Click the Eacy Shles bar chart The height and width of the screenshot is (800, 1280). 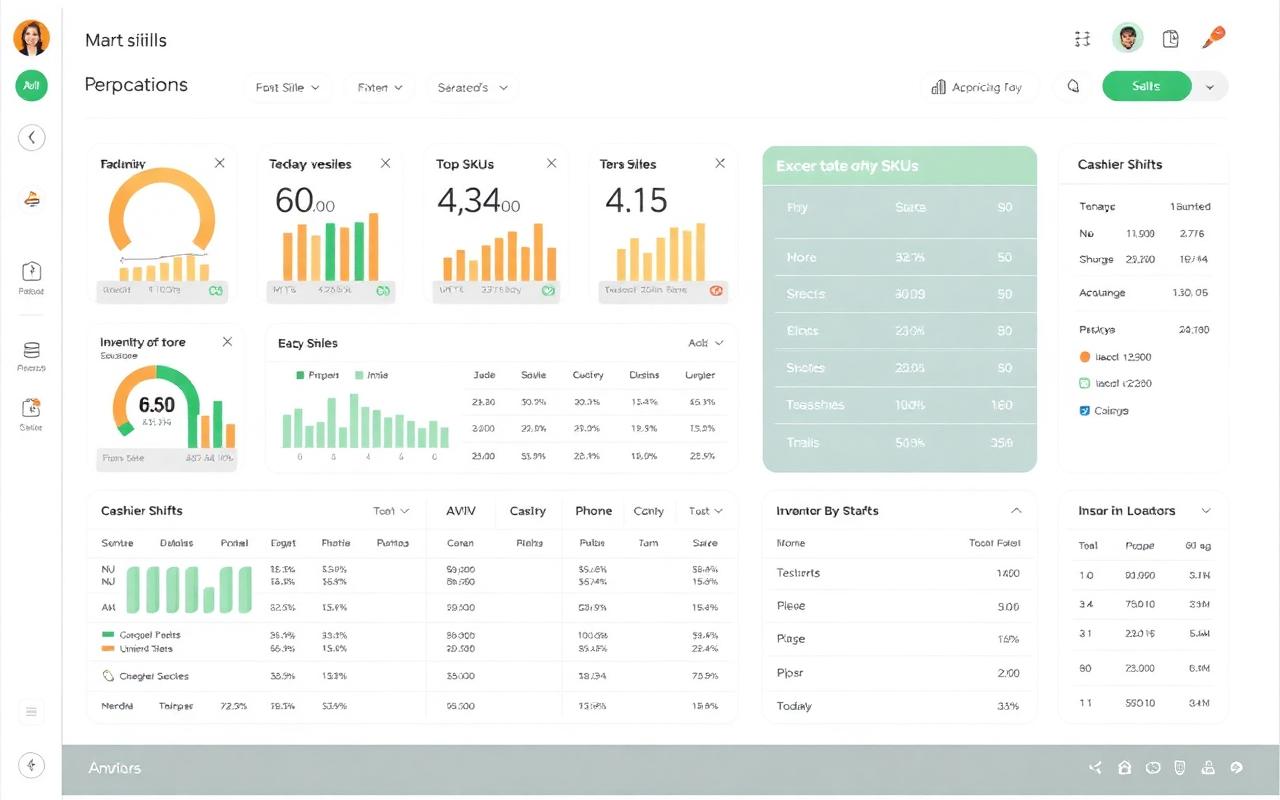366,421
